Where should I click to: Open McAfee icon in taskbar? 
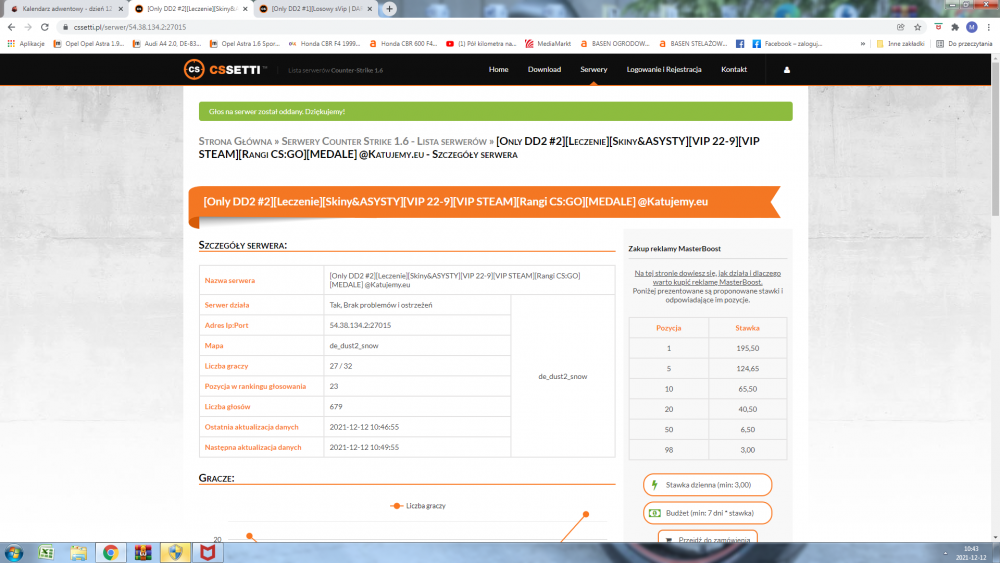click(x=207, y=552)
